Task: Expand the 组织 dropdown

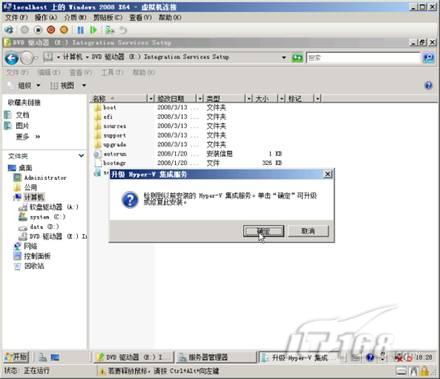Action: pos(29,85)
